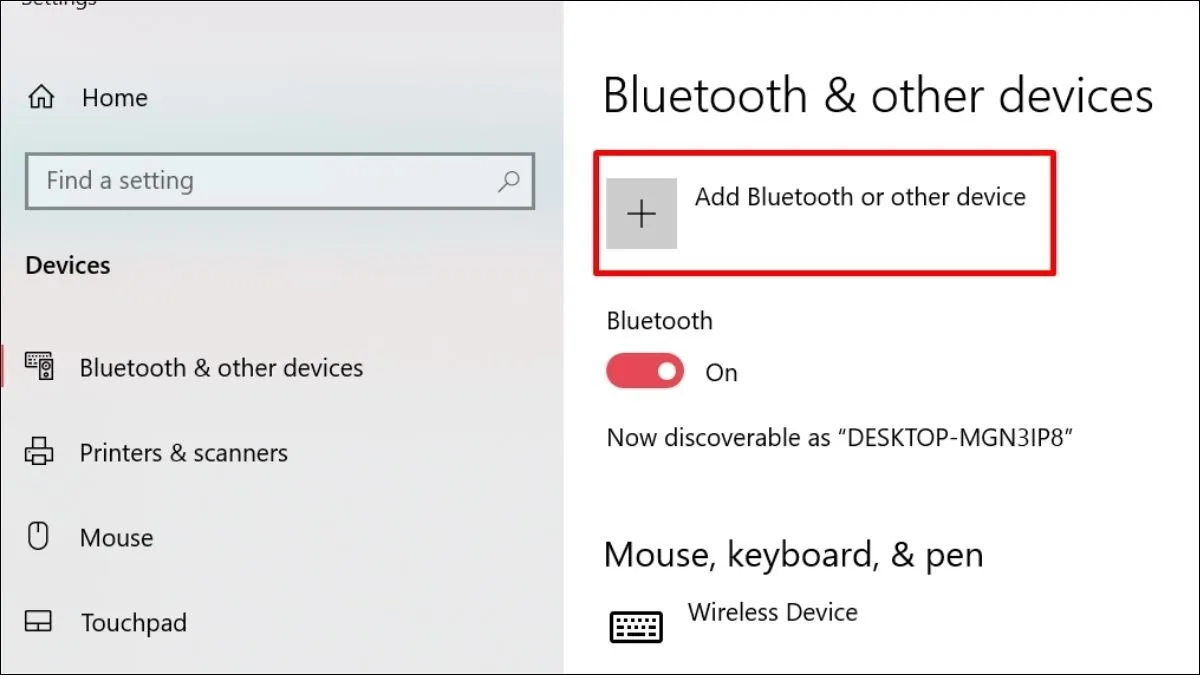Image resolution: width=1200 pixels, height=675 pixels.
Task: Click the Wireless Device keyboard icon
Action: (636, 627)
